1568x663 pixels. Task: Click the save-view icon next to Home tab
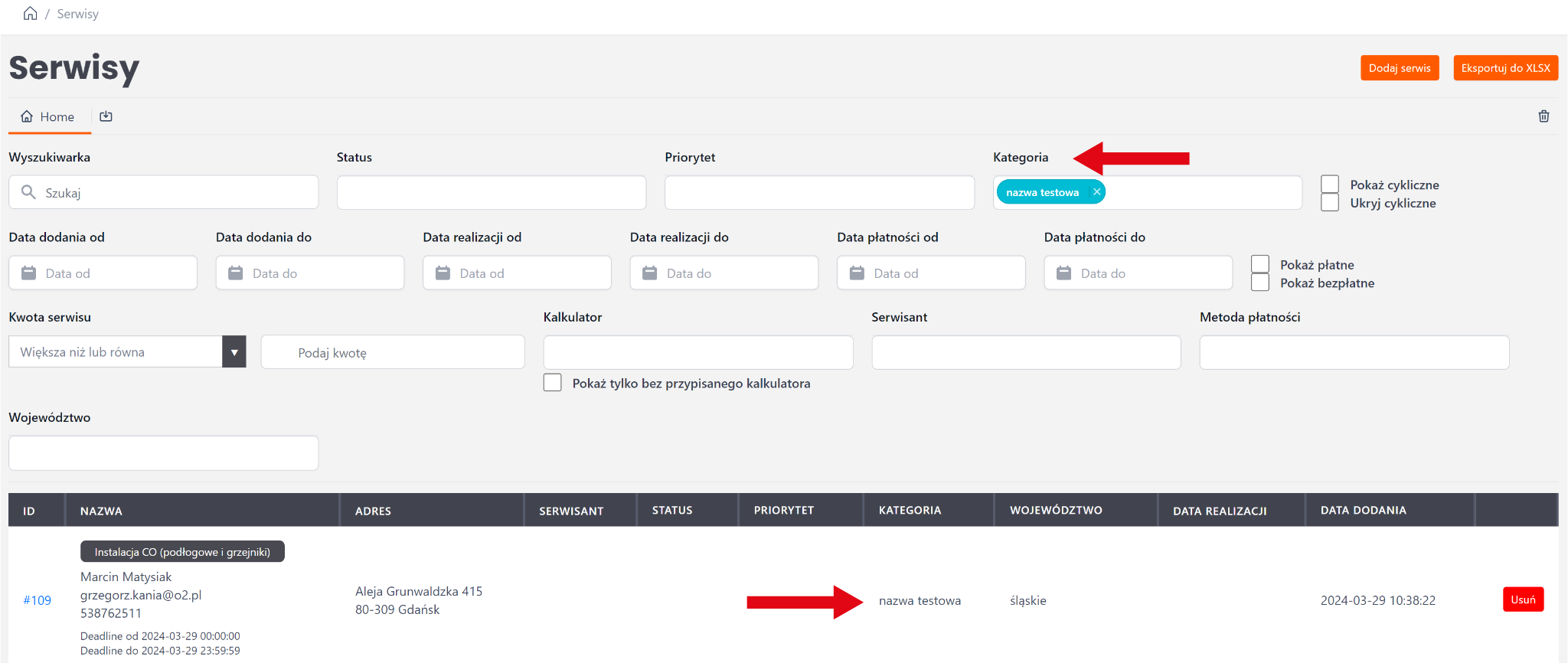(x=106, y=116)
